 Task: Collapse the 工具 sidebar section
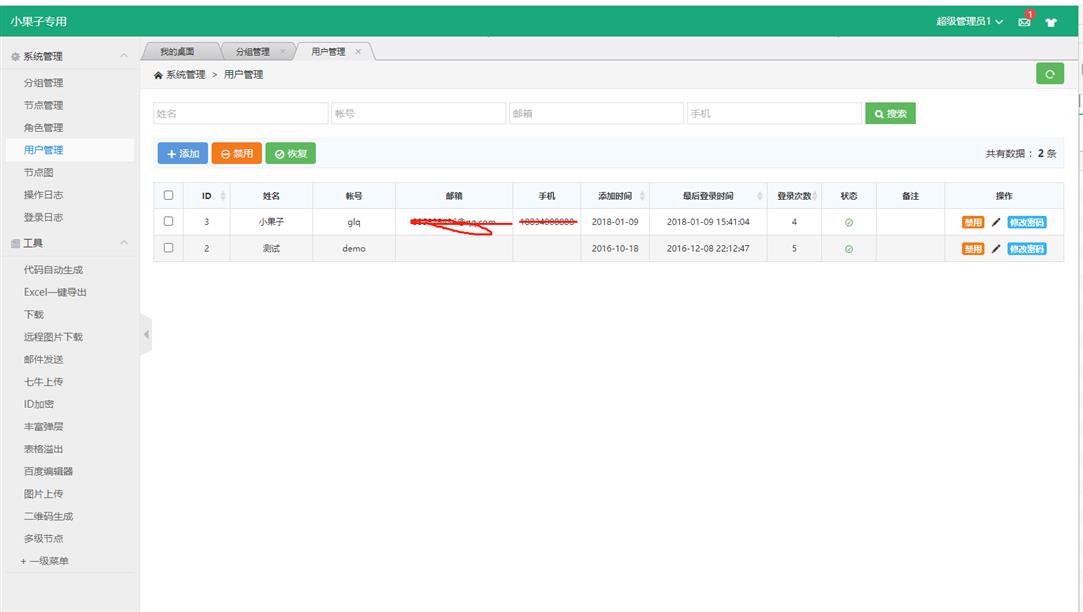123,243
